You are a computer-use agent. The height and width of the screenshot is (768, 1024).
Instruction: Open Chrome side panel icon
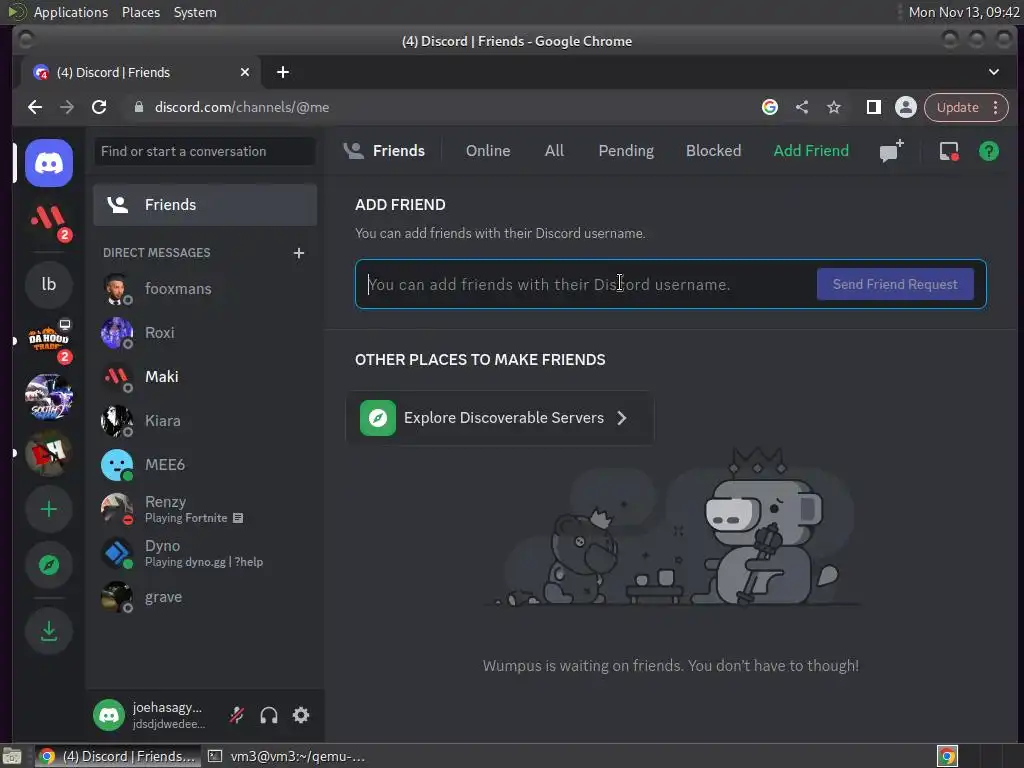pyautogui.click(x=873, y=107)
